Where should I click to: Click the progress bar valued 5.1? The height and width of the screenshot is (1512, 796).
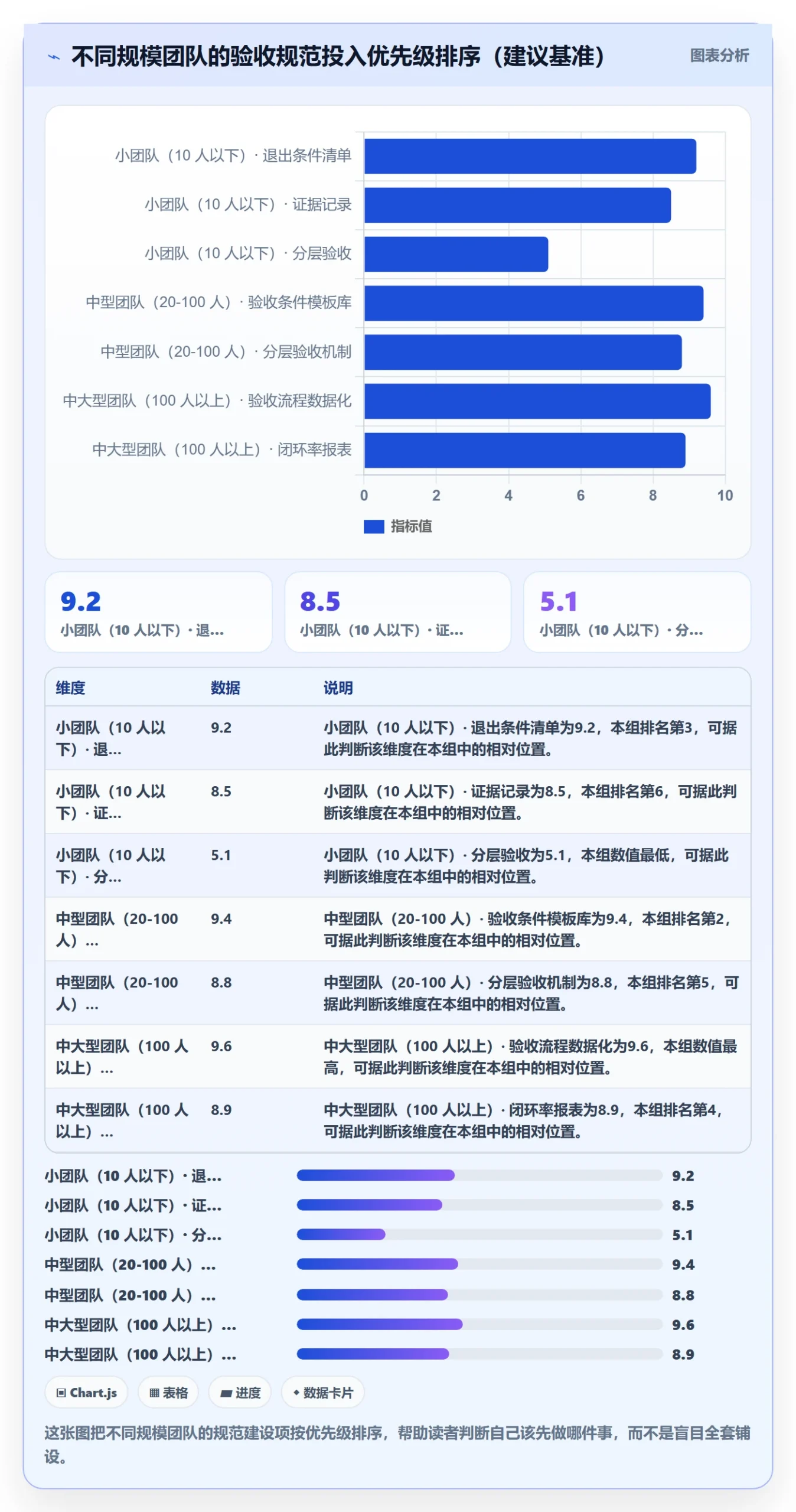click(x=479, y=1234)
